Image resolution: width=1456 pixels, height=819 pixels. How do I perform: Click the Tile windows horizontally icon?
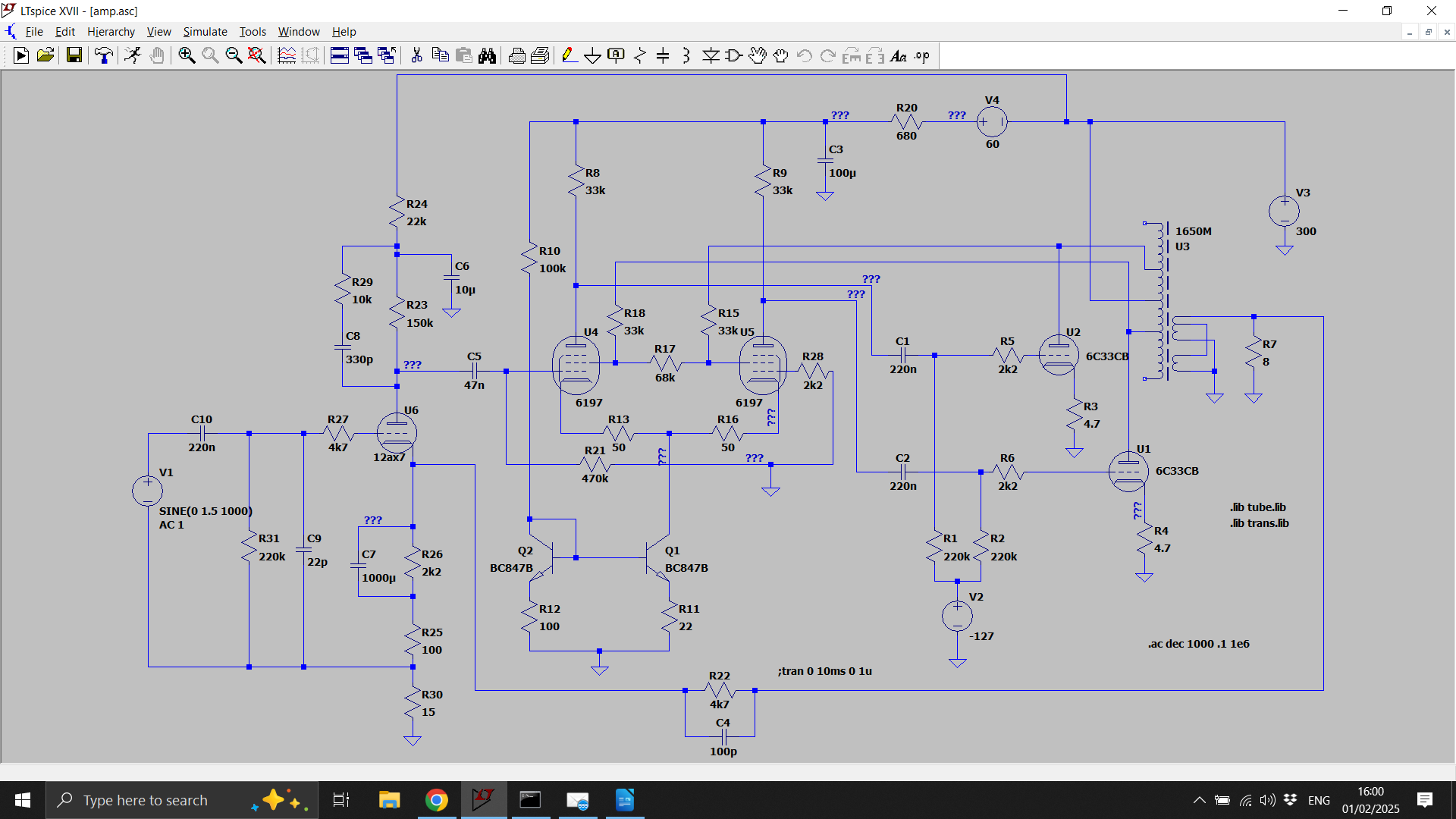[x=339, y=55]
